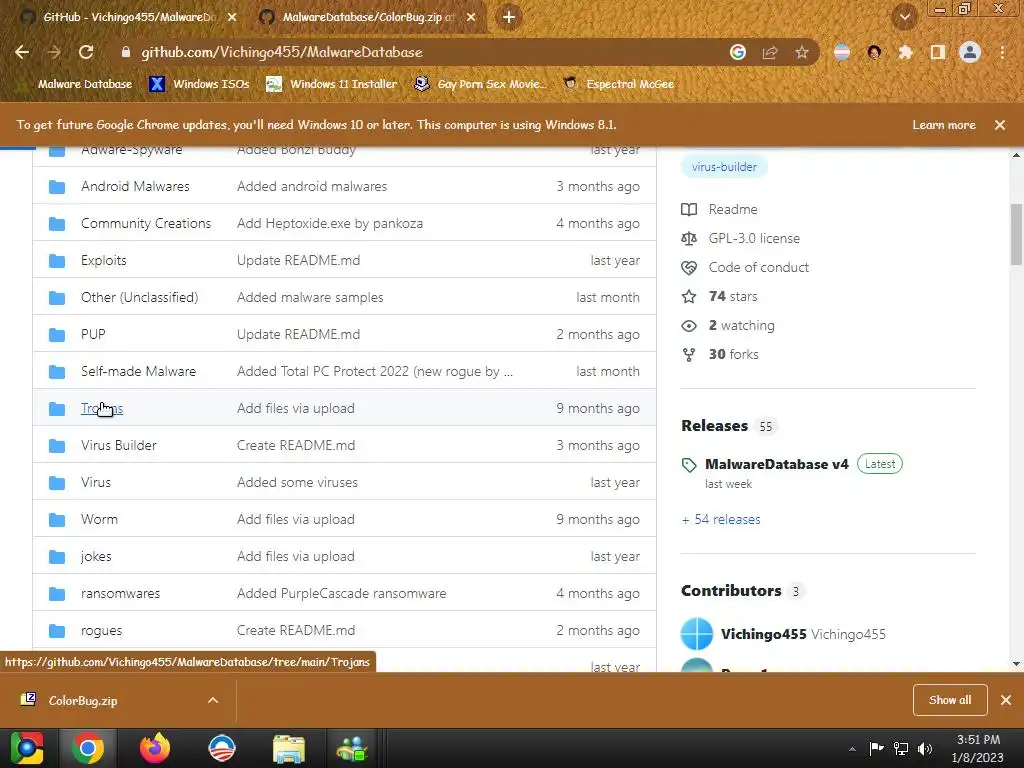Switch to the MalwareDatabase/ColorBug.zip tab
Image resolution: width=1024 pixels, height=768 pixels.
tap(369, 17)
